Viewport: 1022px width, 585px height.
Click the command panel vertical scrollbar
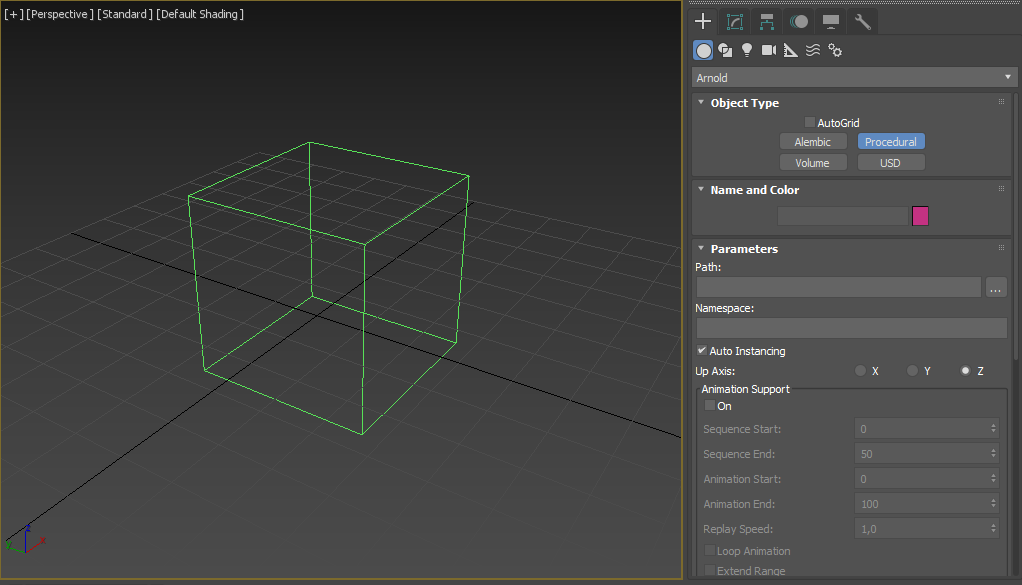coord(1015,228)
